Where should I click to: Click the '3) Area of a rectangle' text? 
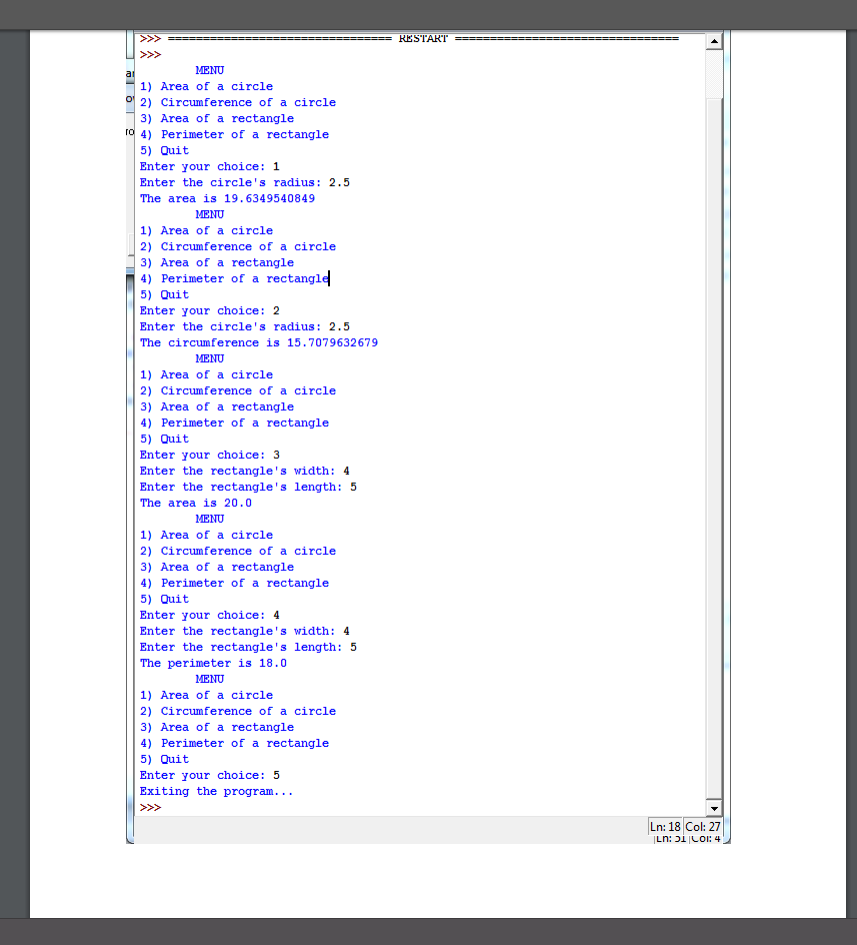click(x=217, y=118)
